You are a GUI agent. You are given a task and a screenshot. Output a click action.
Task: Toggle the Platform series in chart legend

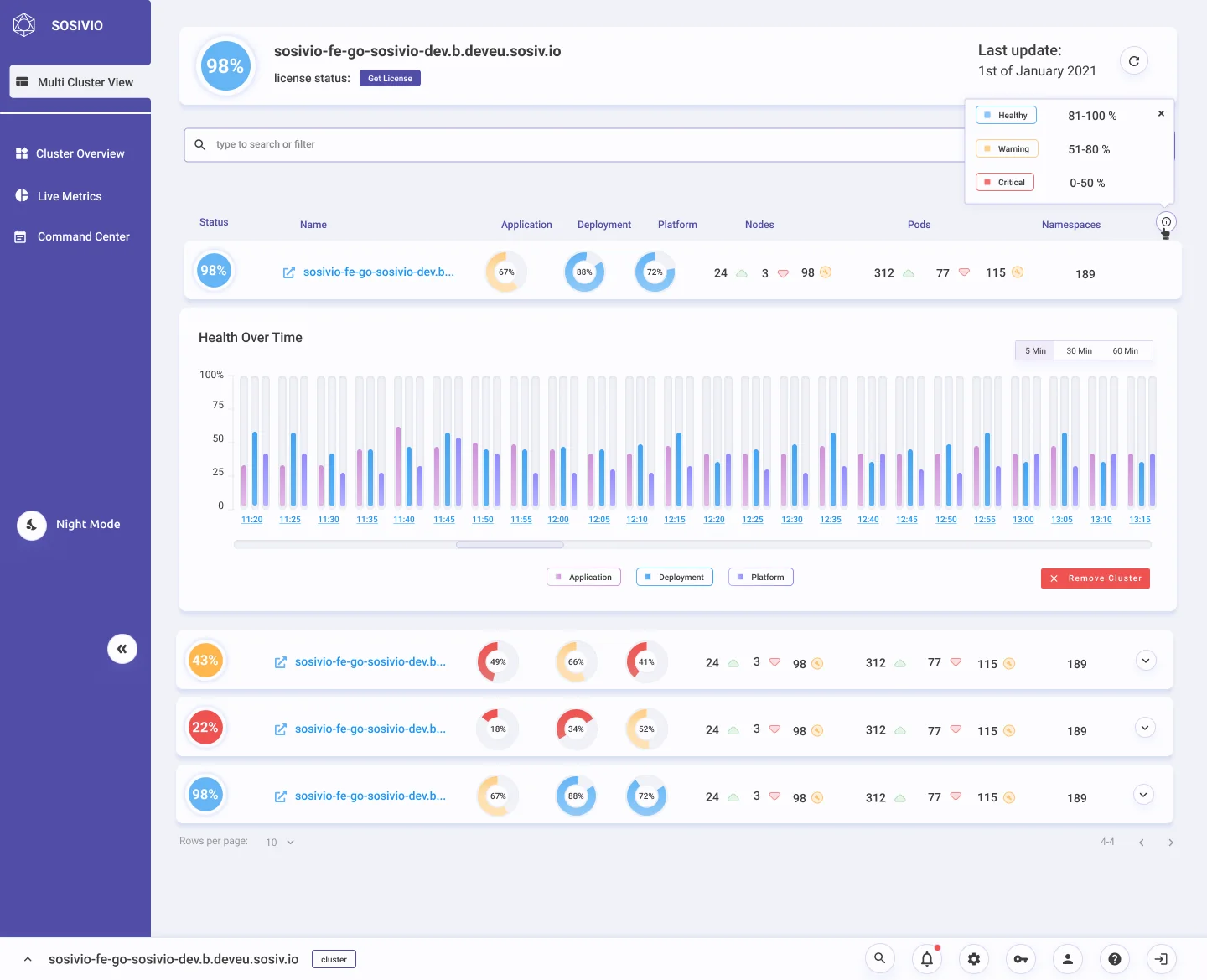761,578
